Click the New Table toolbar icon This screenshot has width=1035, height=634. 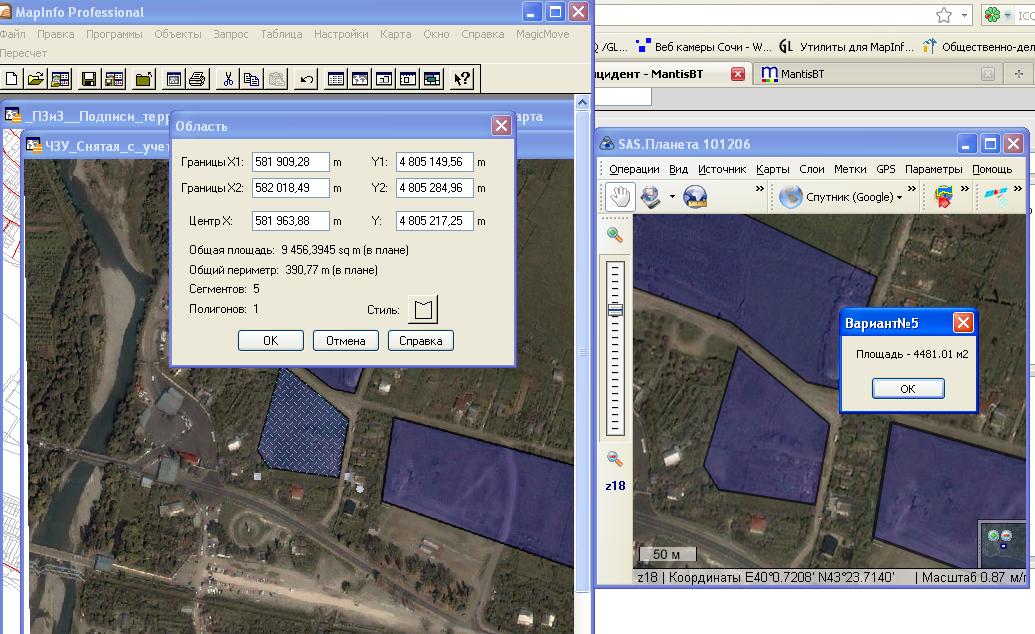[12, 79]
